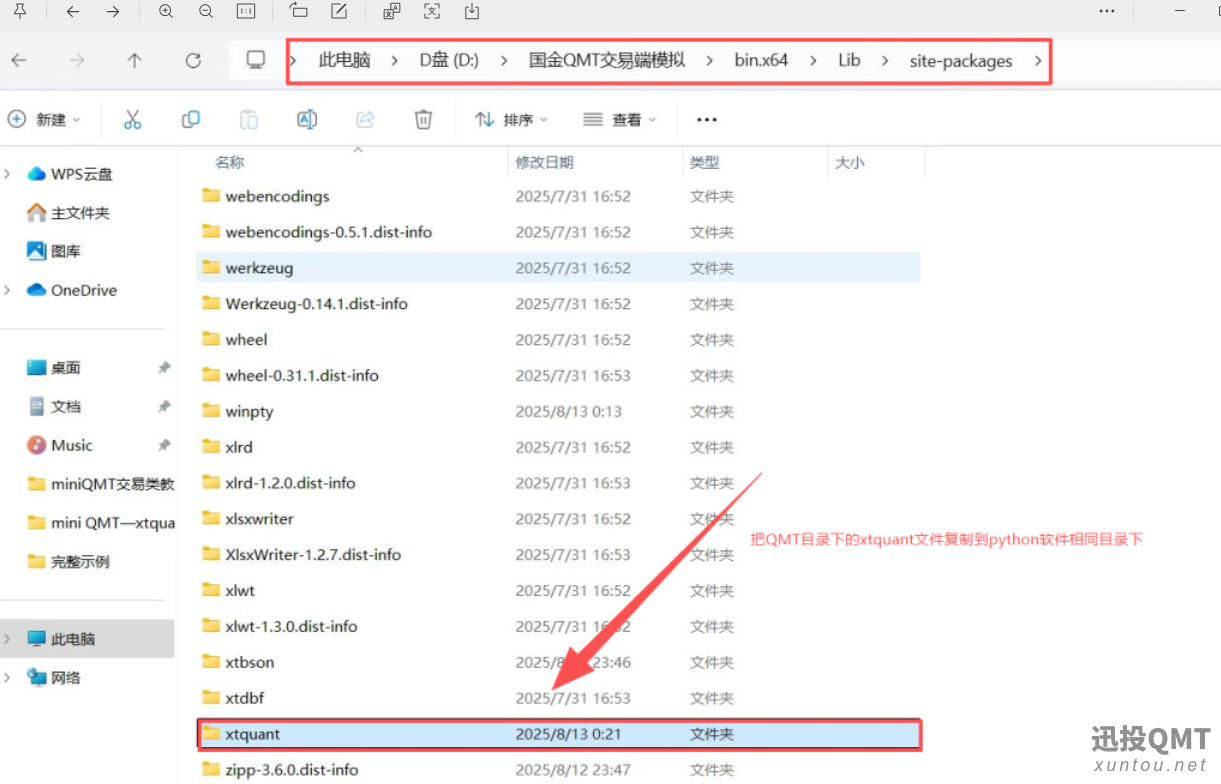Open the three-dots more options menu

pyautogui.click(x=707, y=120)
